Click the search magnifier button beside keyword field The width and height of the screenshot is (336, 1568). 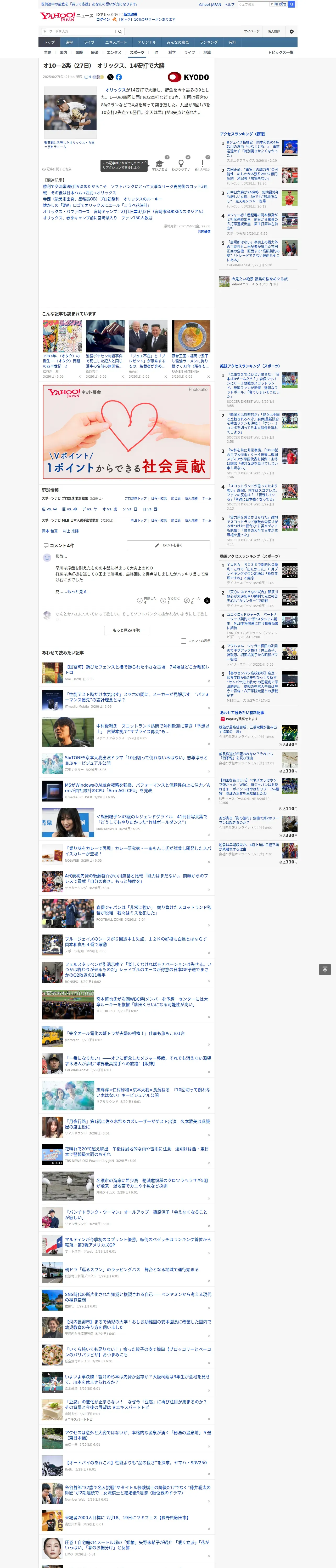click(x=120, y=32)
